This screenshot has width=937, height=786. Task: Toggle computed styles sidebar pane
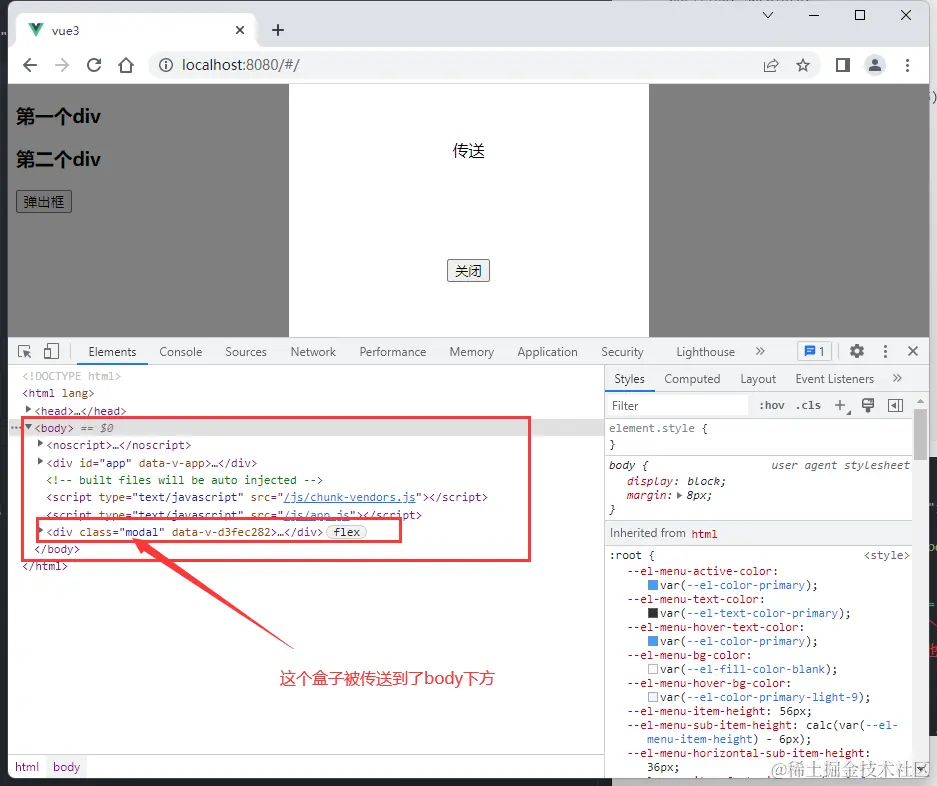click(x=895, y=405)
